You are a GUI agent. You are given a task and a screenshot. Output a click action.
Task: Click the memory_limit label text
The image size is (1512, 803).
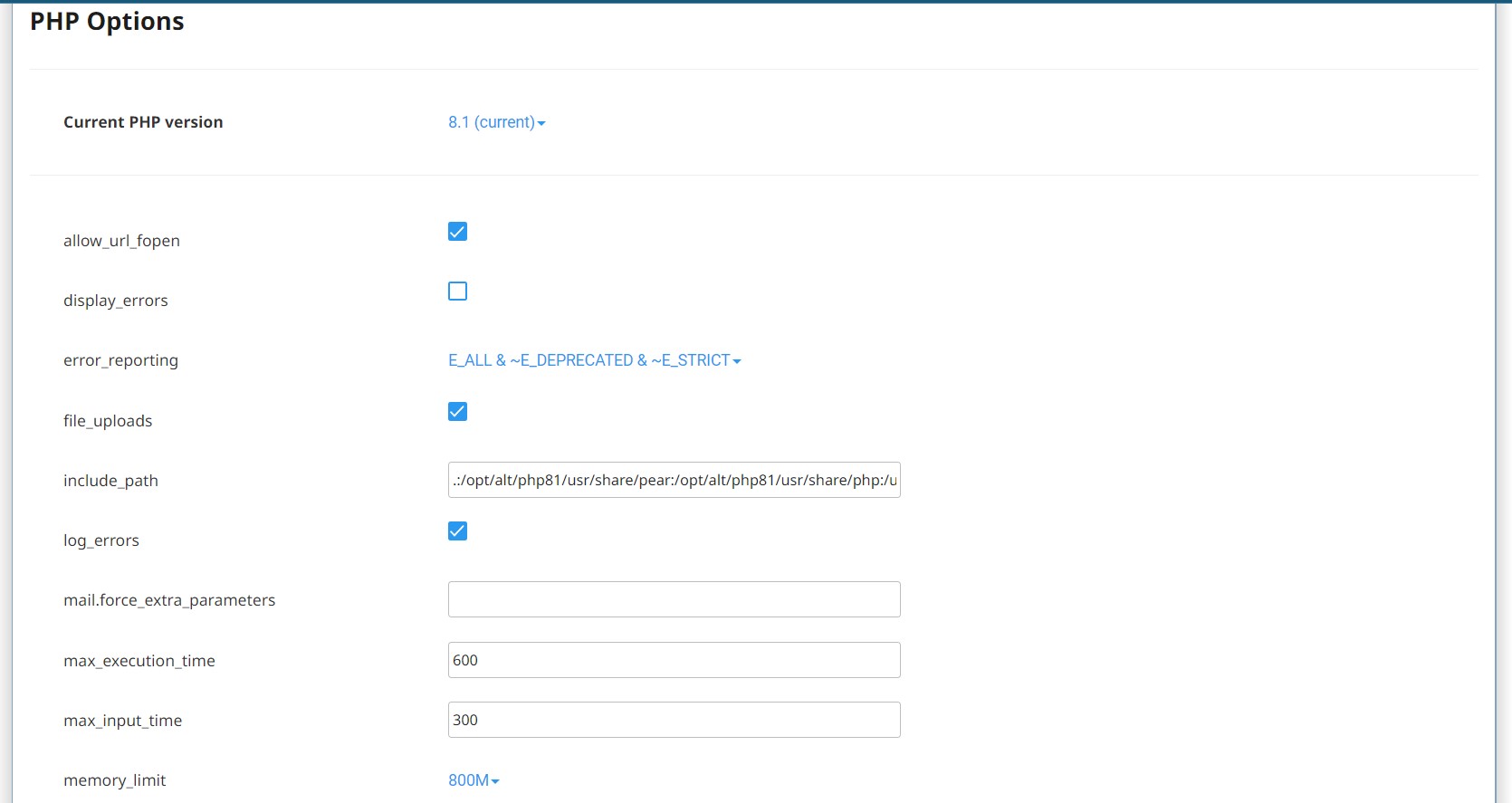114,780
